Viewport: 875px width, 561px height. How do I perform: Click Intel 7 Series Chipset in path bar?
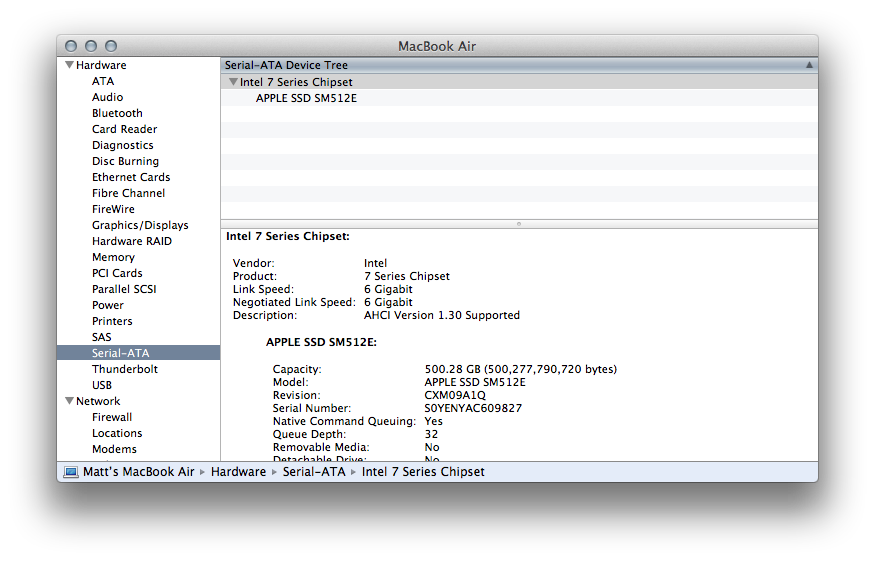[x=423, y=472]
